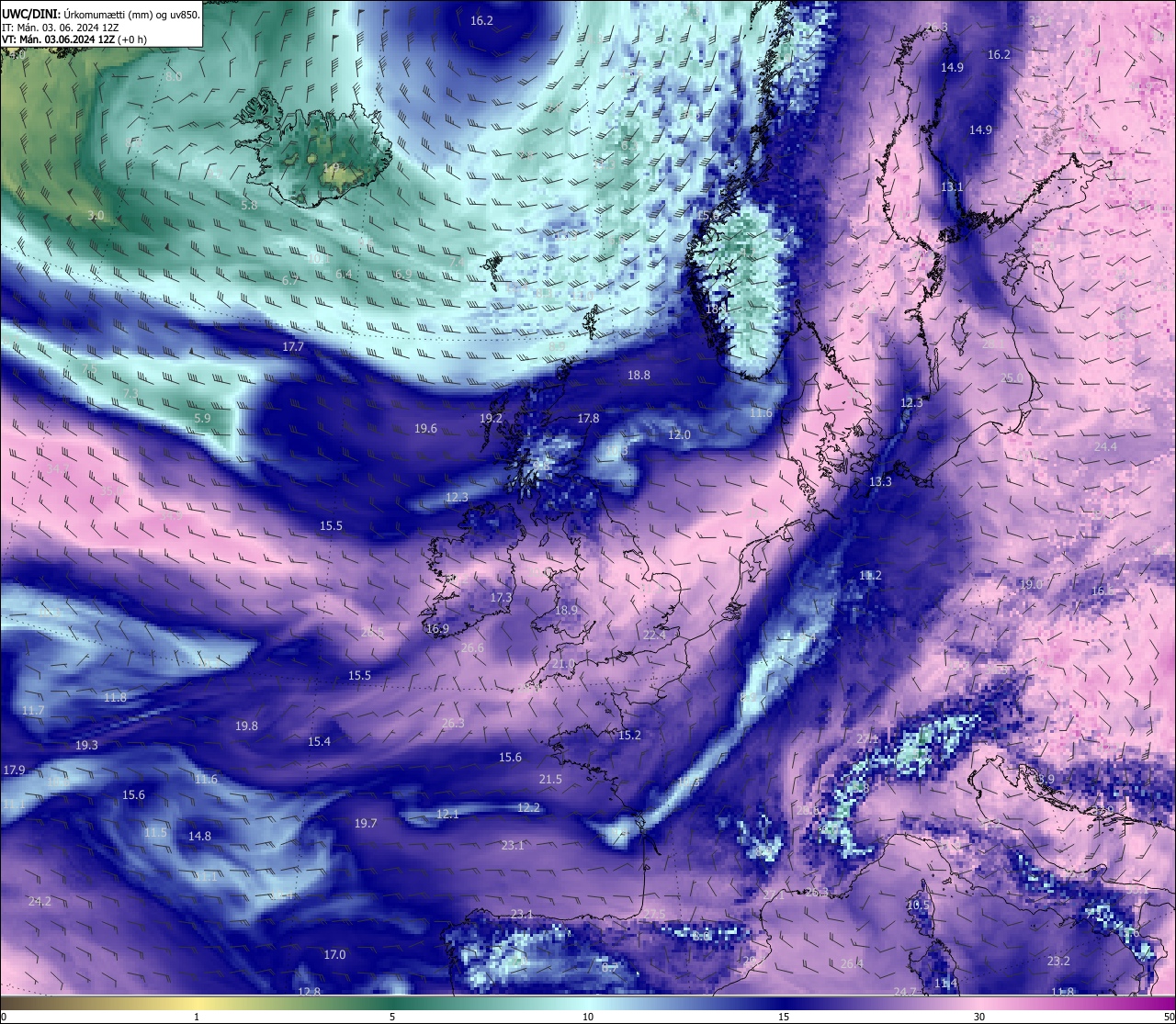The height and width of the screenshot is (1024, 1176).
Task: Click the 15.4 value in the Atlantic
Action: (x=319, y=741)
